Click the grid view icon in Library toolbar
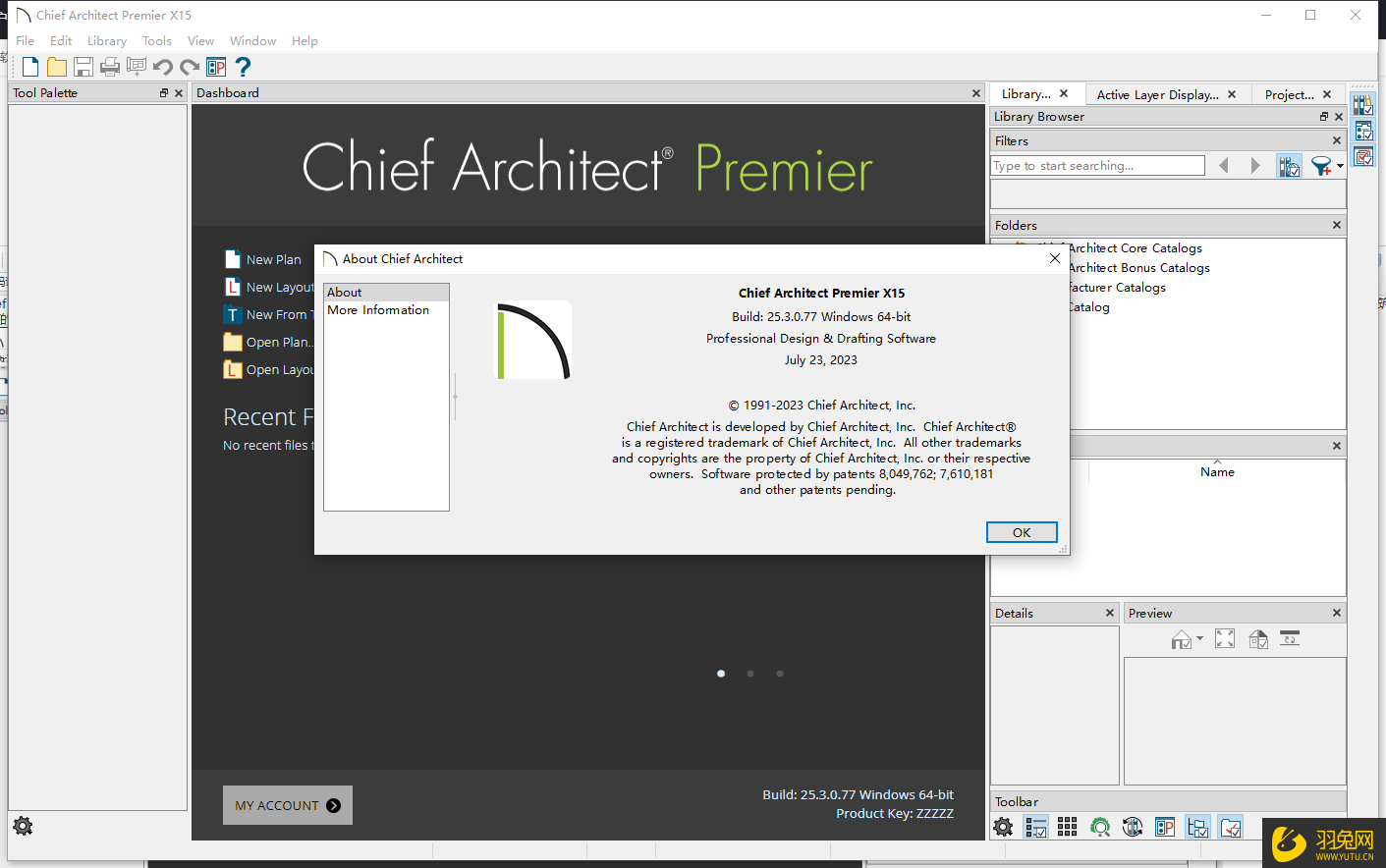 pos(1068,827)
